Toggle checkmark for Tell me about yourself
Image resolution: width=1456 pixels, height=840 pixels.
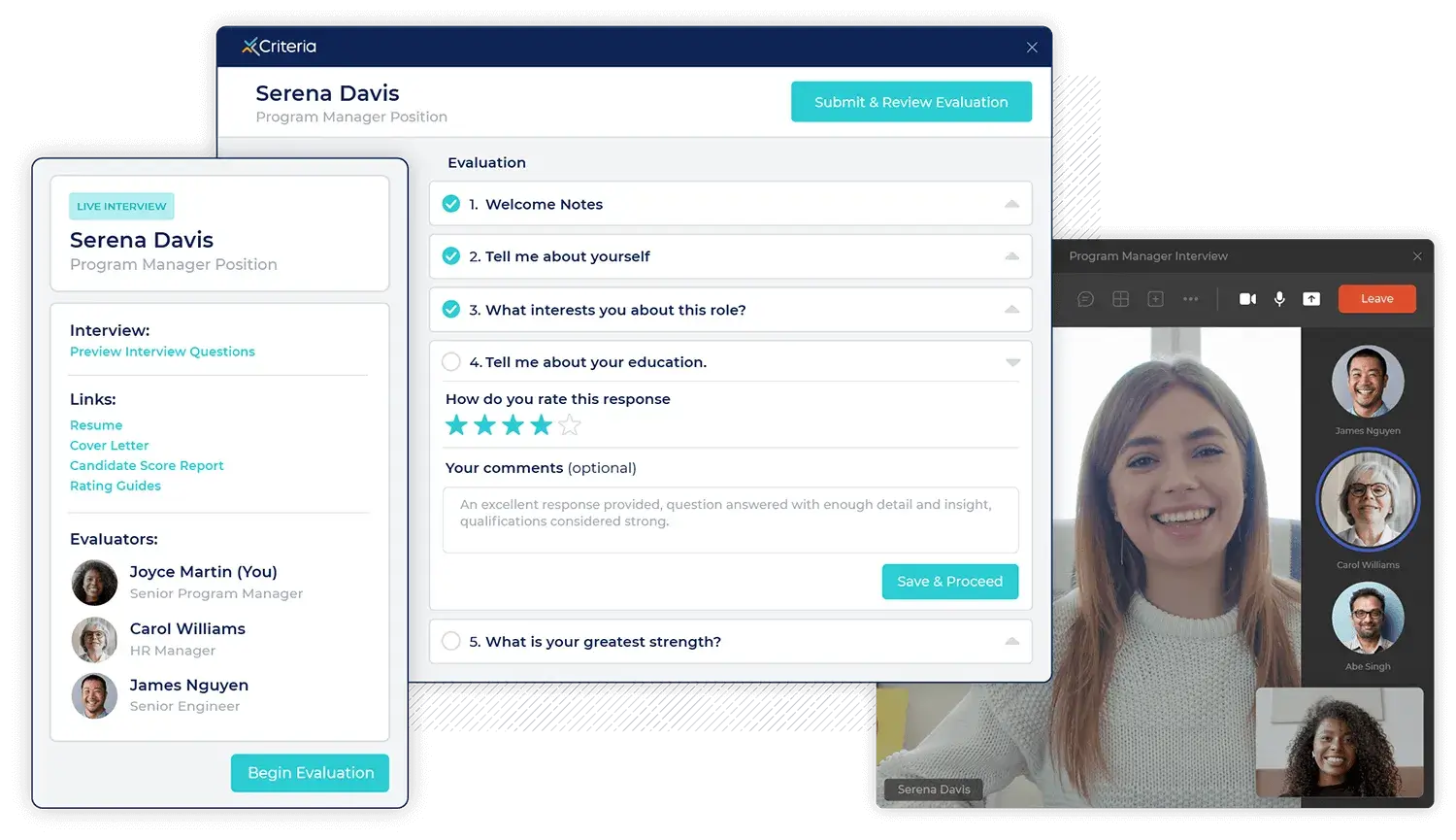451,256
